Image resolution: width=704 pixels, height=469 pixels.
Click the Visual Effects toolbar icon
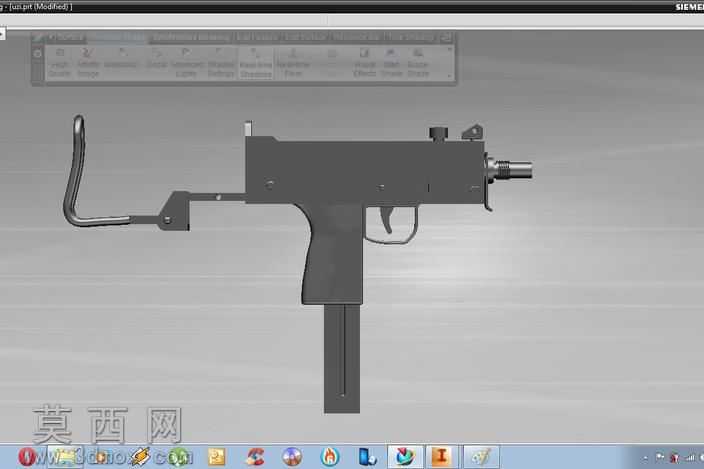click(x=364, y=62)
